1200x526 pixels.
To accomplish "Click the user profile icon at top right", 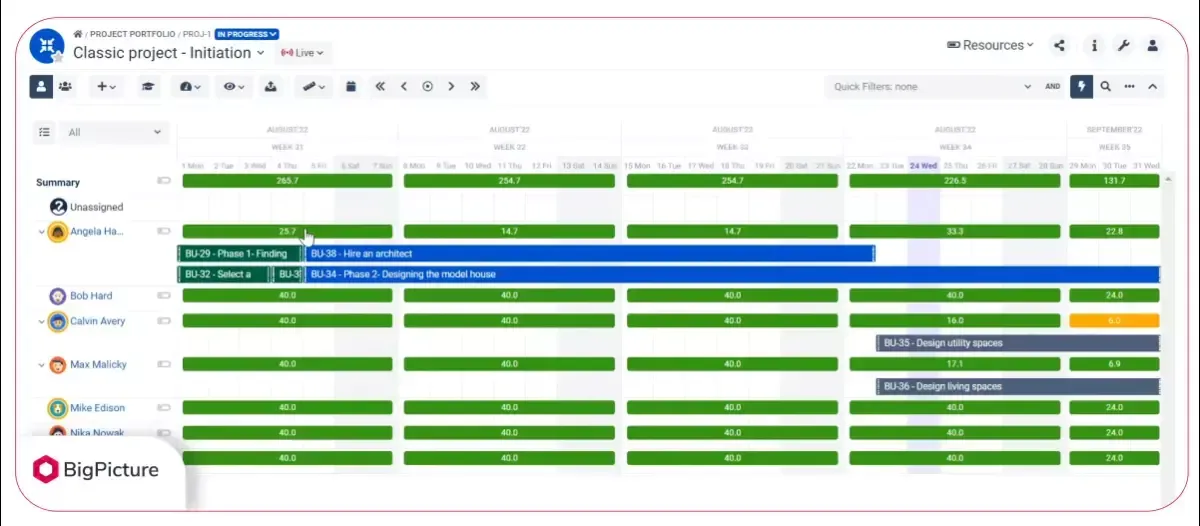I will (1152, 45).
